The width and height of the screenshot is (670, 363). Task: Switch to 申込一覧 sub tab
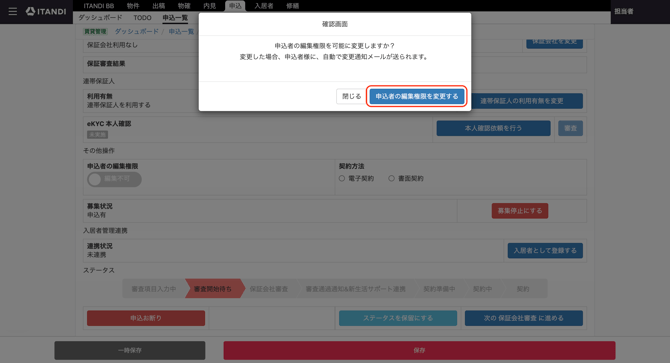tap(175, 18)
